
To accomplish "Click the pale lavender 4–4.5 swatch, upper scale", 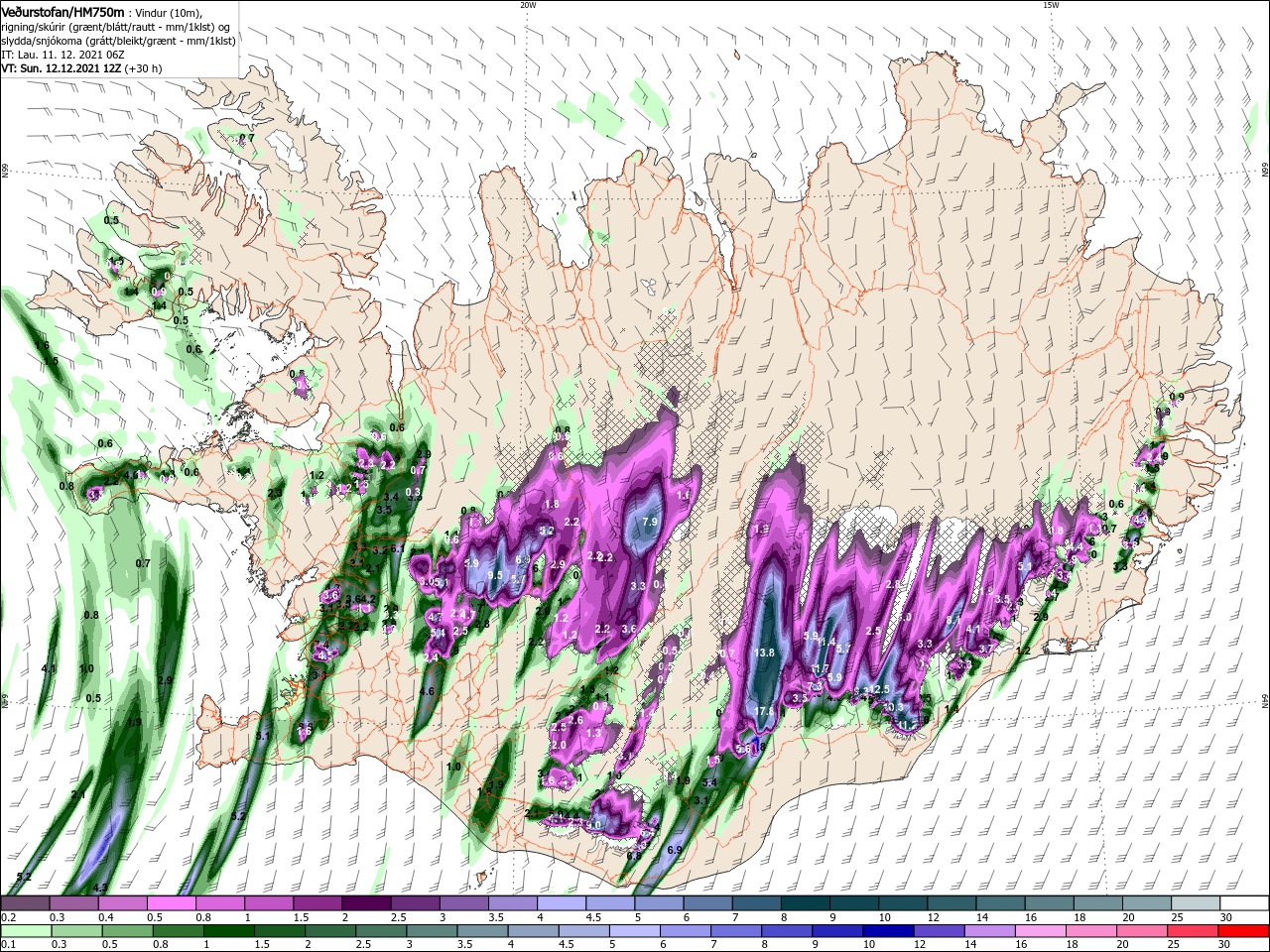I will tap(560, 903).
